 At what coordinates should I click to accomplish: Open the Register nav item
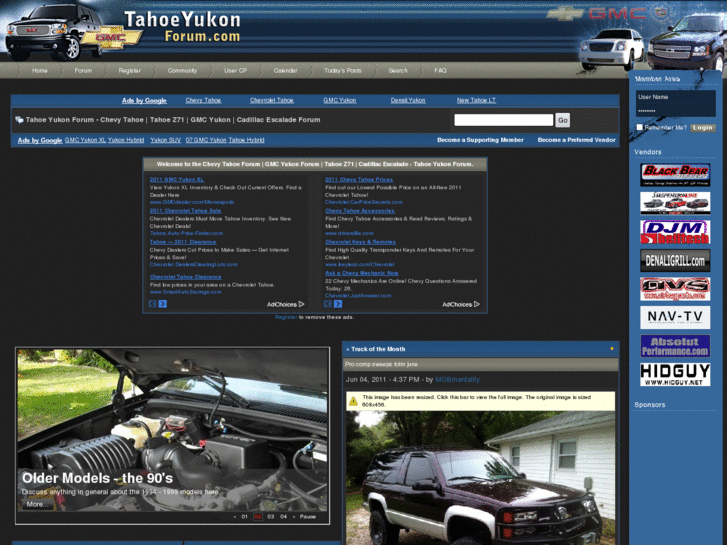click(129, 71)
